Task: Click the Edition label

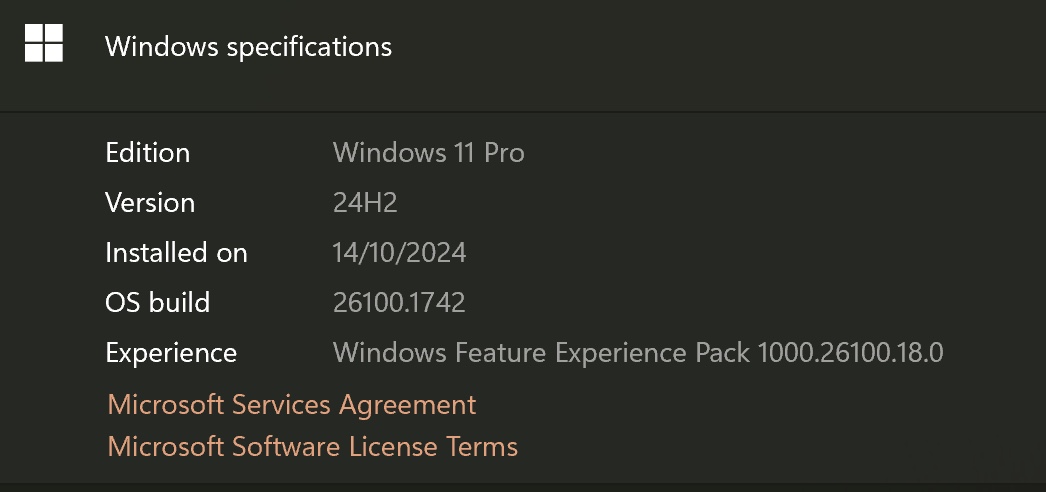Action: [147, 153]
